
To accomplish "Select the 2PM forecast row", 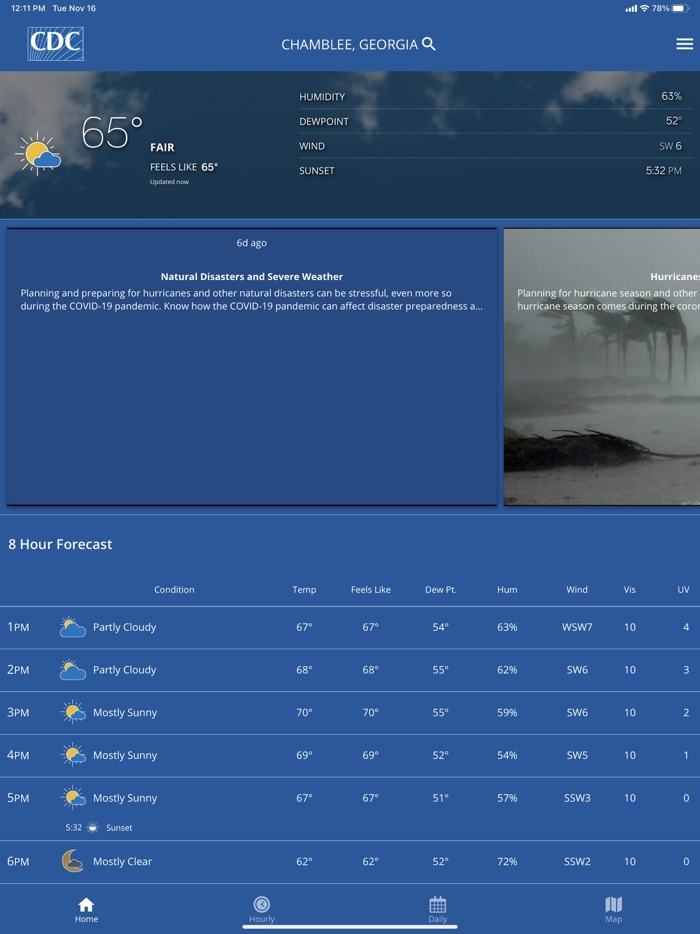I will tap(350, 670).
